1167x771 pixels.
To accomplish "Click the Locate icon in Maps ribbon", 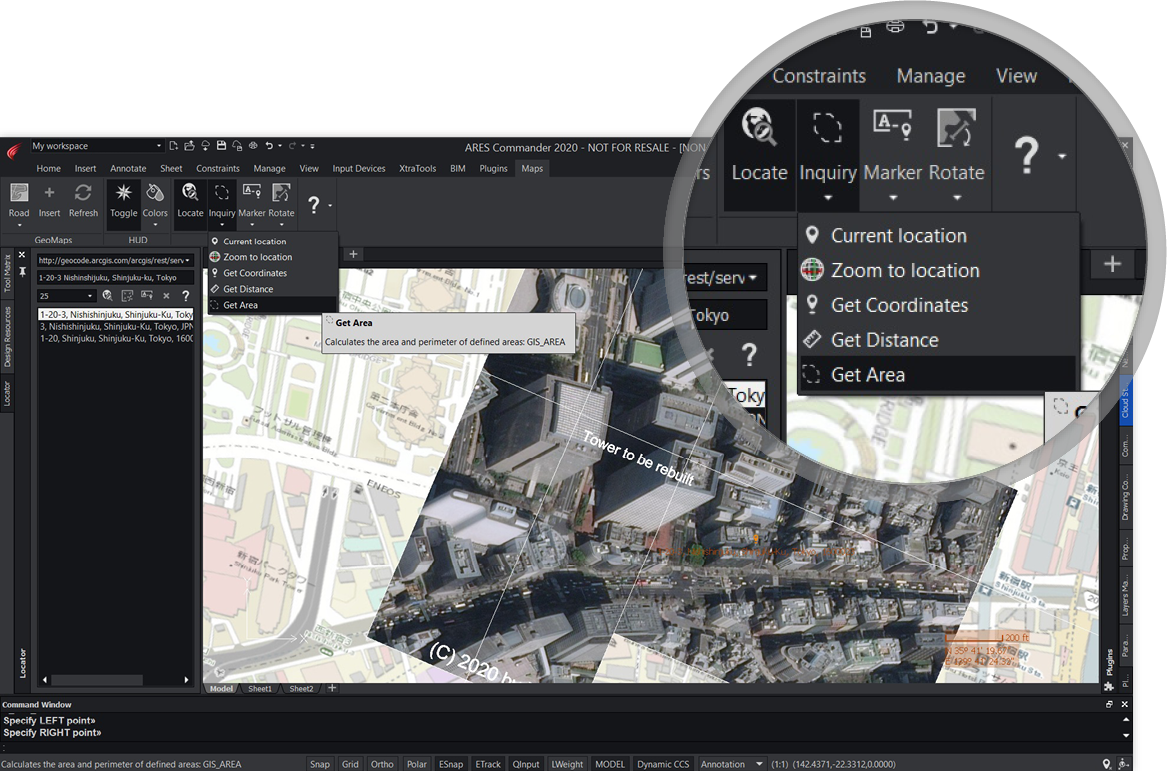I will pos(190,193).
